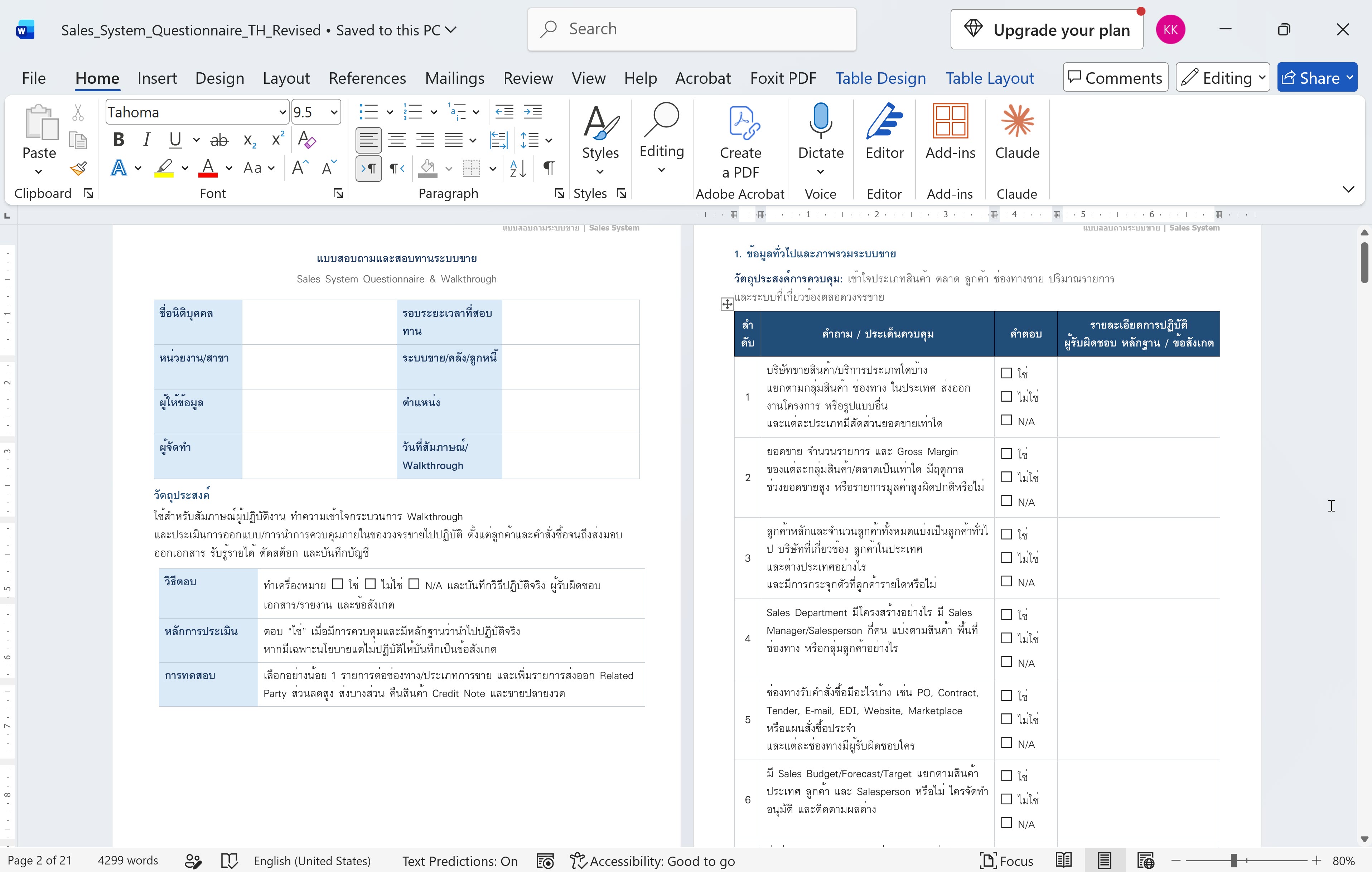The image size is (1372, 872).
Task: Enable Focus mode
Action: pos(1006,860)
